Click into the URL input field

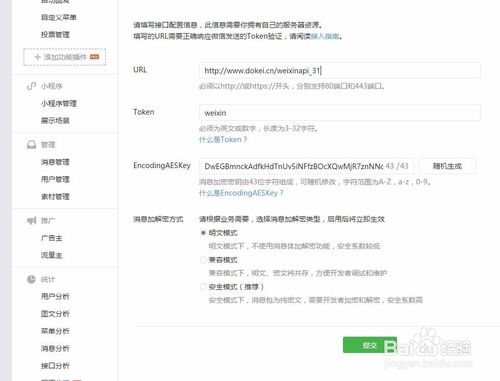[x=340, y=70]
